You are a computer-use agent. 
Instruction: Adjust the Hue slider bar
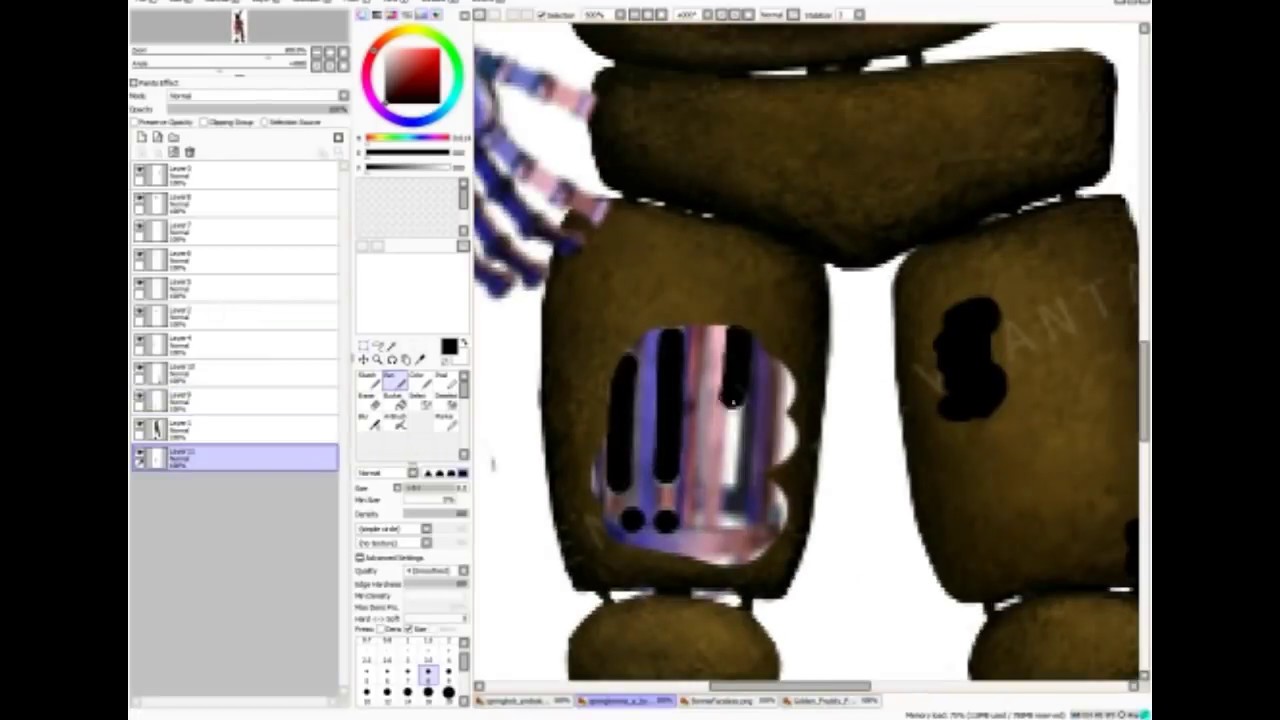point(408,137)
